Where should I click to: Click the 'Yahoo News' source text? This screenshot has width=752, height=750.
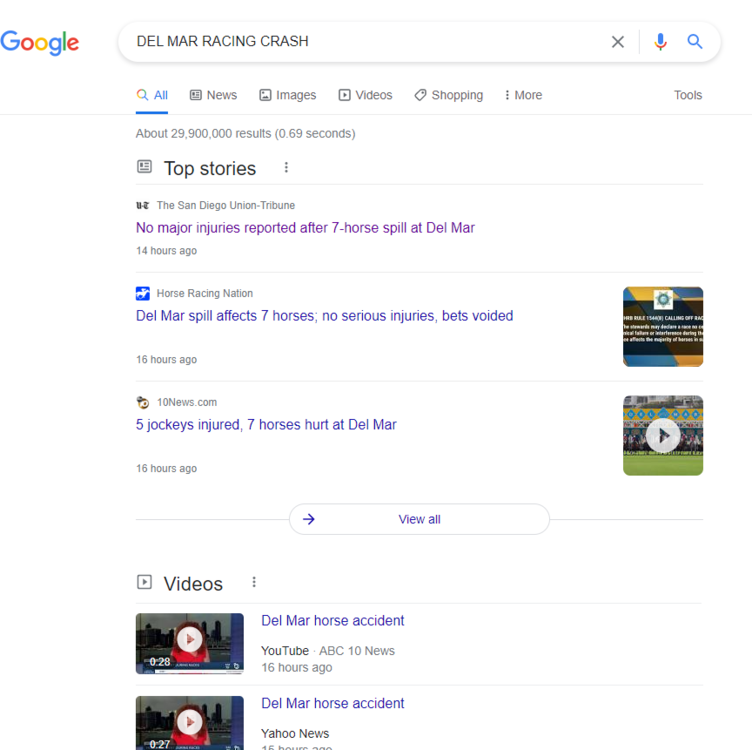295,734
